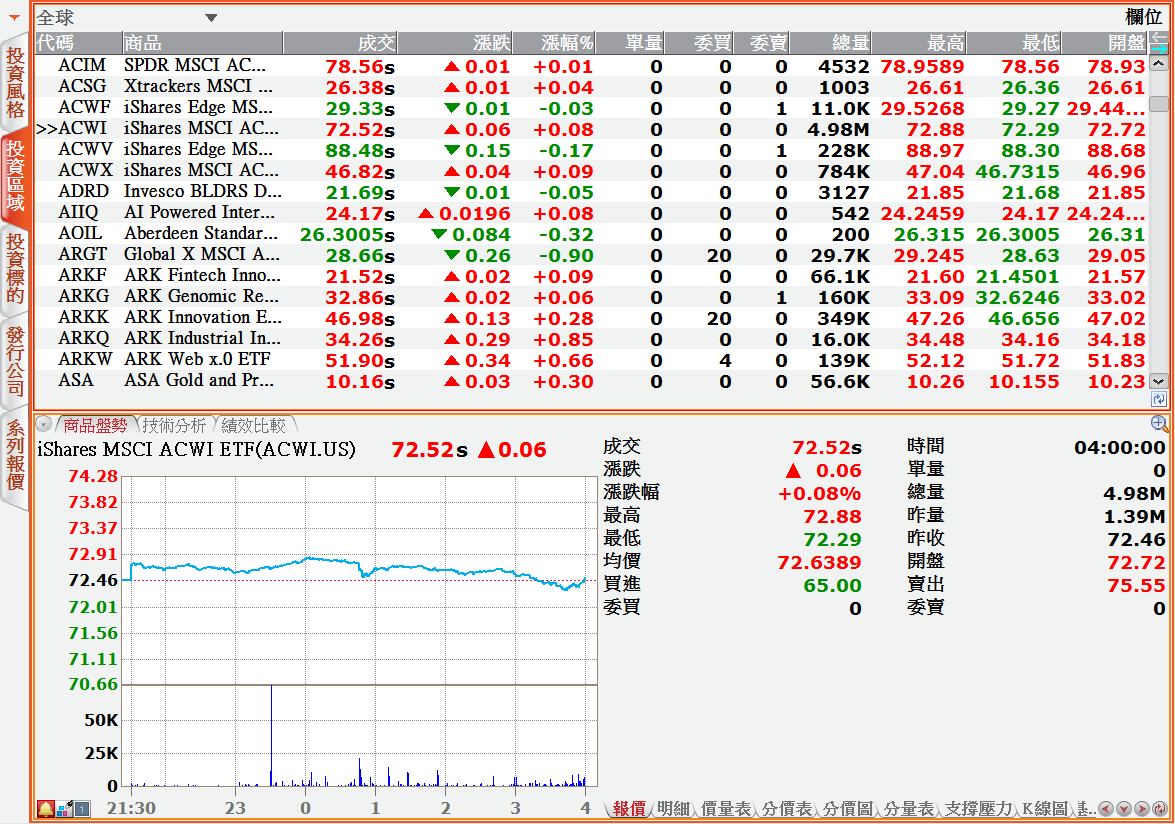Click the round down-arrow beside the bottom tabs
The width and height of the screenshot is (1175, 824).
(1123, 809)
